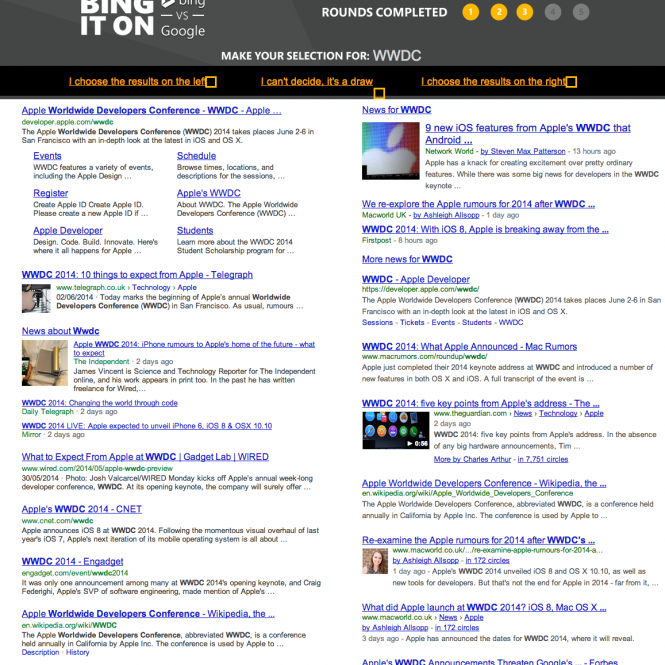The image size is (665, 665).
Task: Tick the checkbox under the draw option
Action: point(379,93)
